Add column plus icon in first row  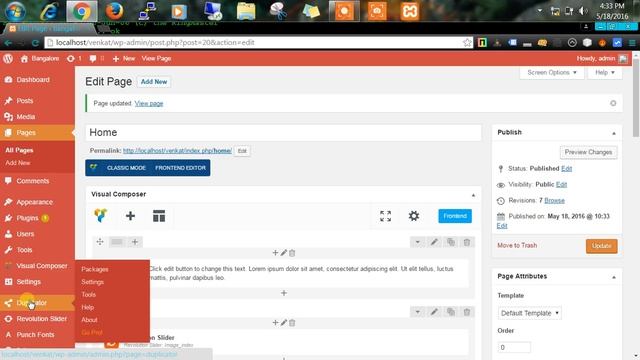pos(135,242)
